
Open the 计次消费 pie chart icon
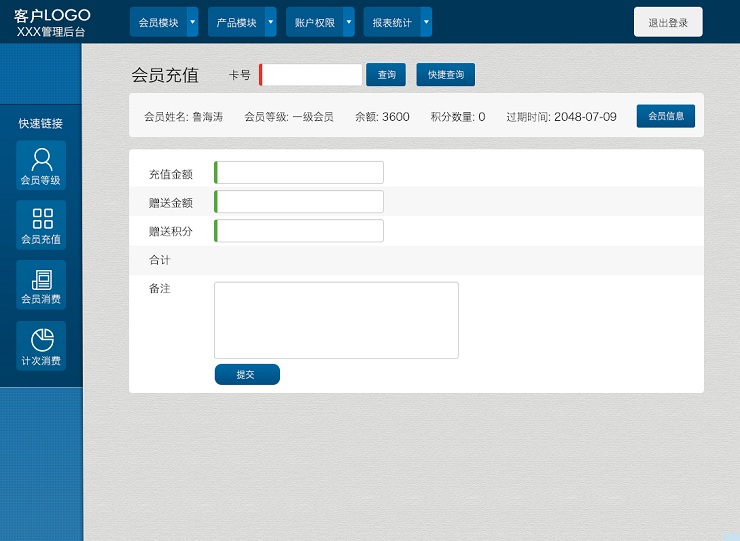(x=41, y=346)
